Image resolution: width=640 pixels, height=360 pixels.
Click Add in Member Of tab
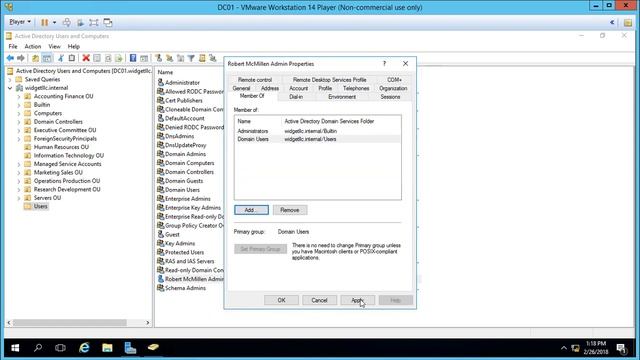tap(251, 210)
